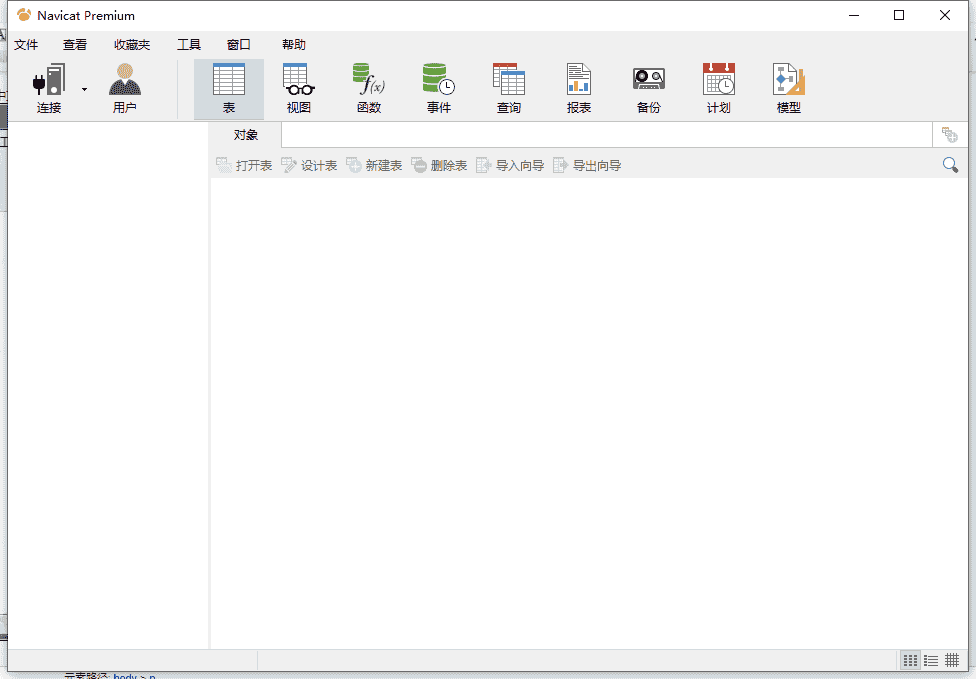Expand the 连接 dropdown arrow
The image size is (976, 679).
pos(84,90)
